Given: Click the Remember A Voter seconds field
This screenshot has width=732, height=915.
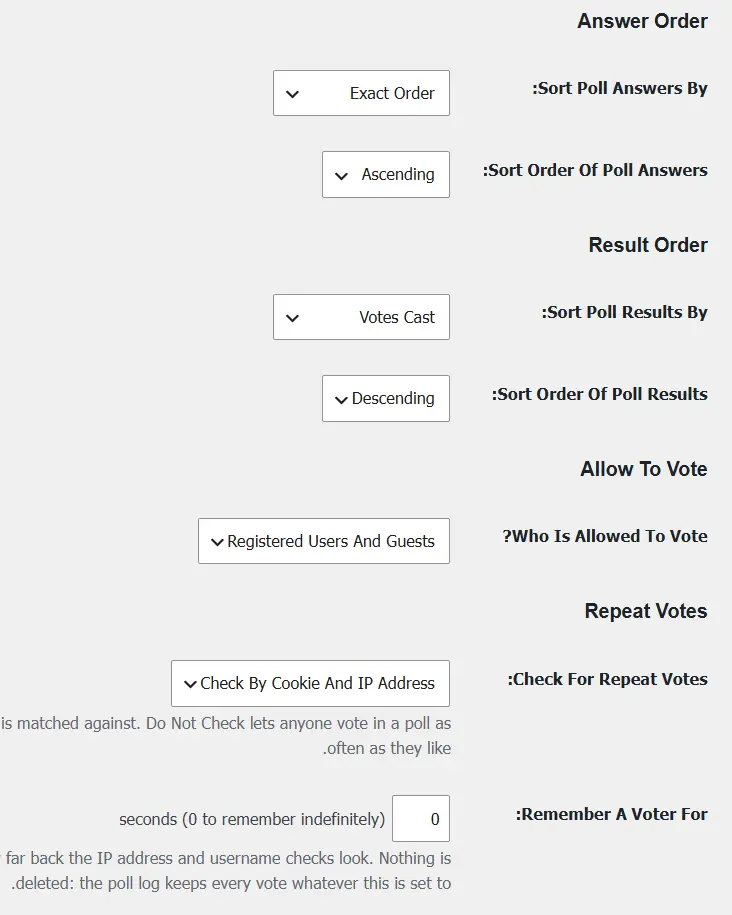Looking at the screenshot, I should coord(421,818).
